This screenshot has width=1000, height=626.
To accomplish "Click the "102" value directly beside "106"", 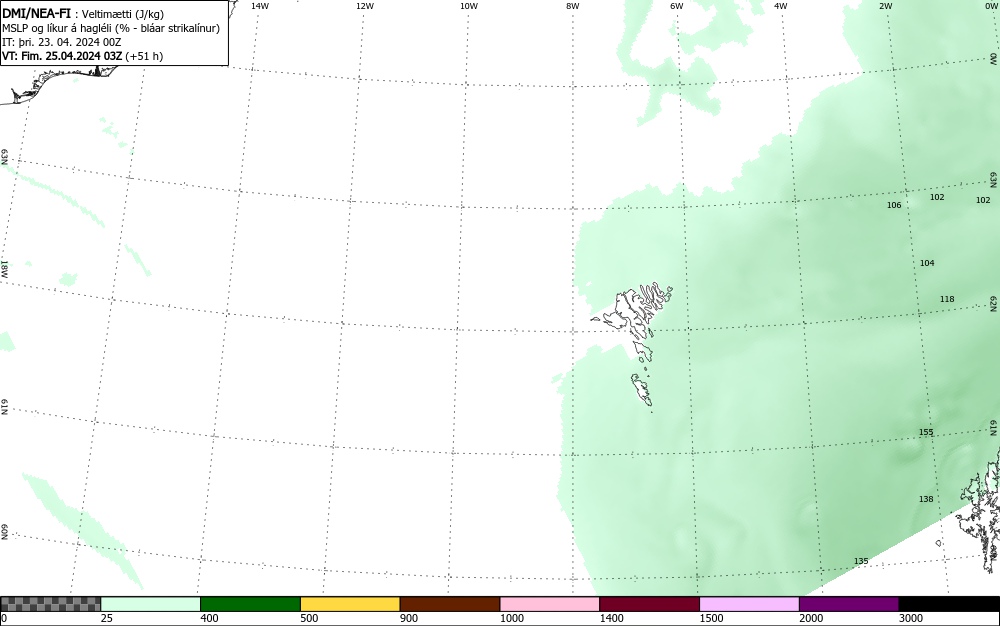I will pos(937,197).
